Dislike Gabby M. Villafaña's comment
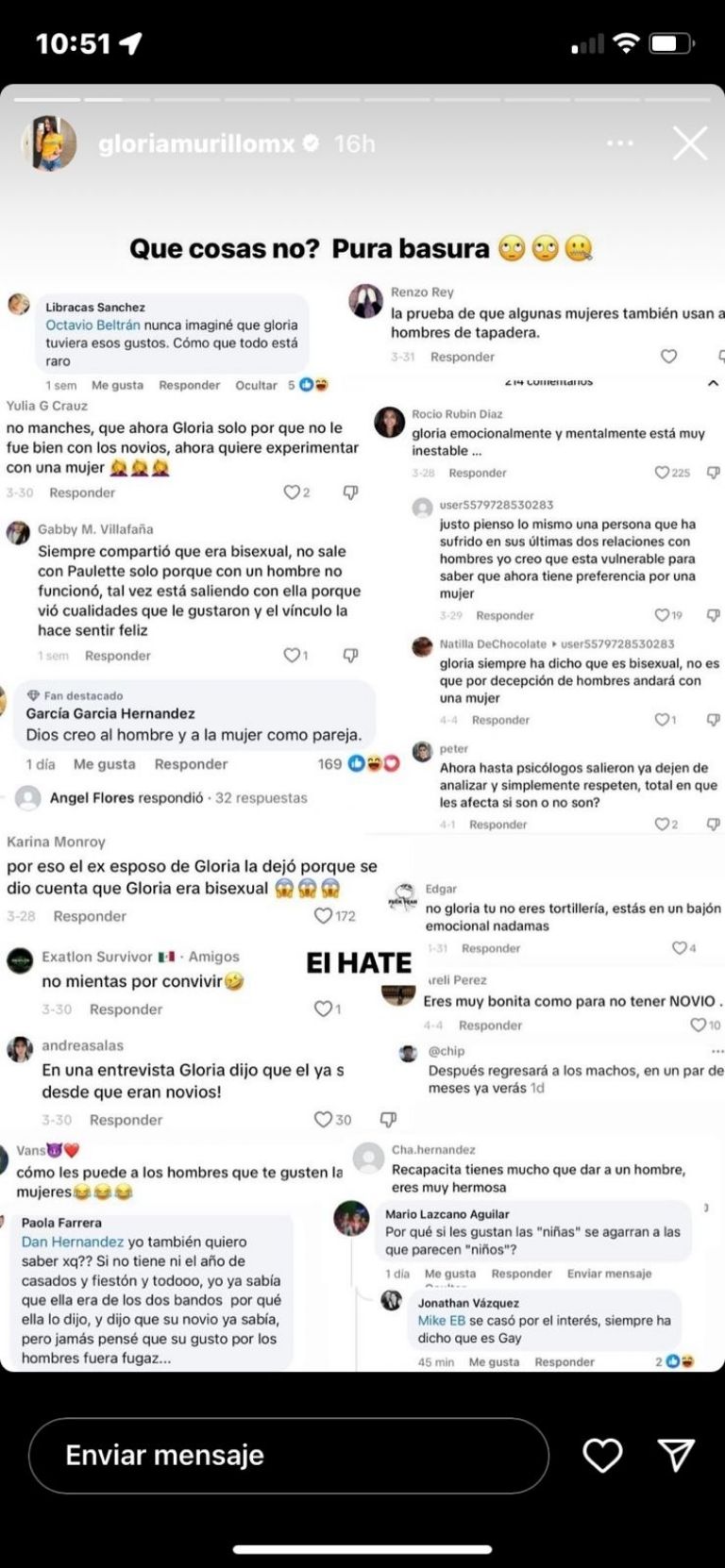The height and width of the screenshot is (1568, 725). click(x=350, y=655)
